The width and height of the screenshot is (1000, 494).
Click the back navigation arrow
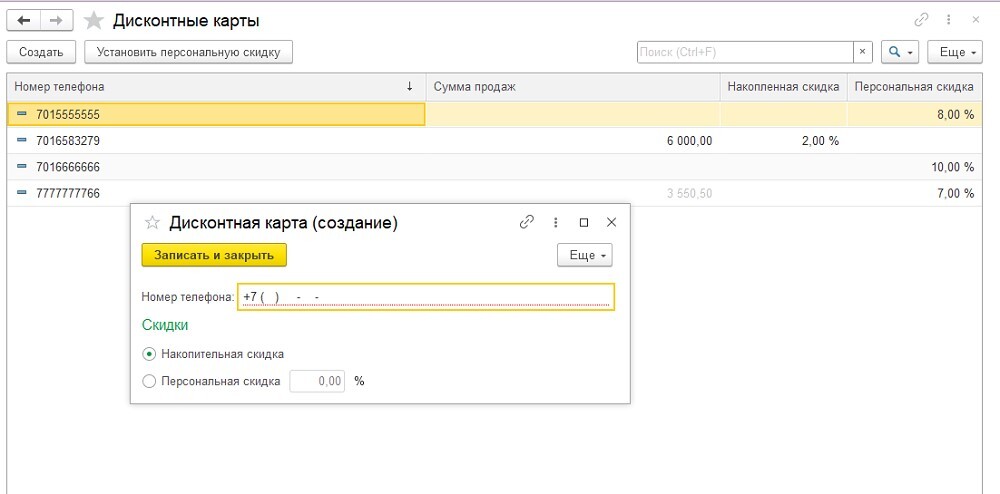click(x=24, y=20)
